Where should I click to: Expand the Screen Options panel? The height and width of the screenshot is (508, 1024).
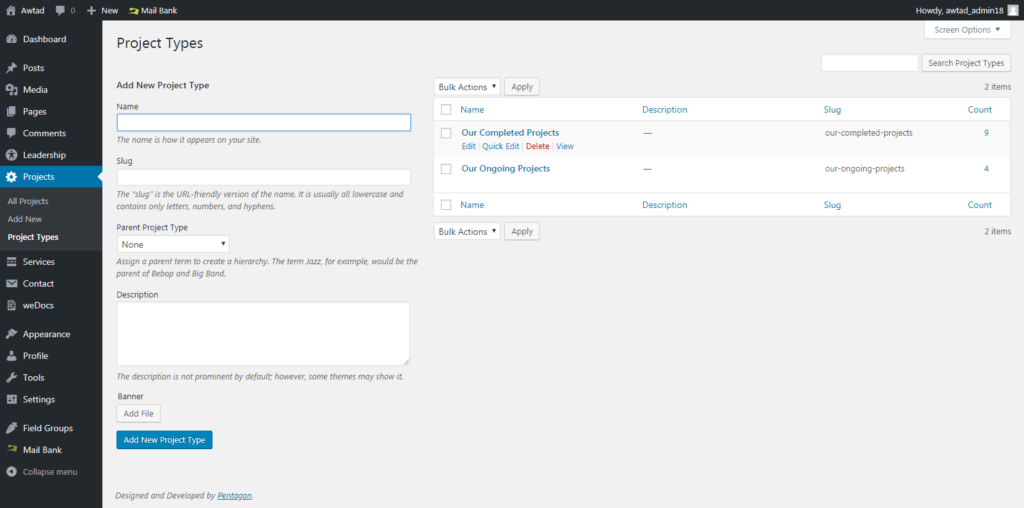tap(966, 30)
